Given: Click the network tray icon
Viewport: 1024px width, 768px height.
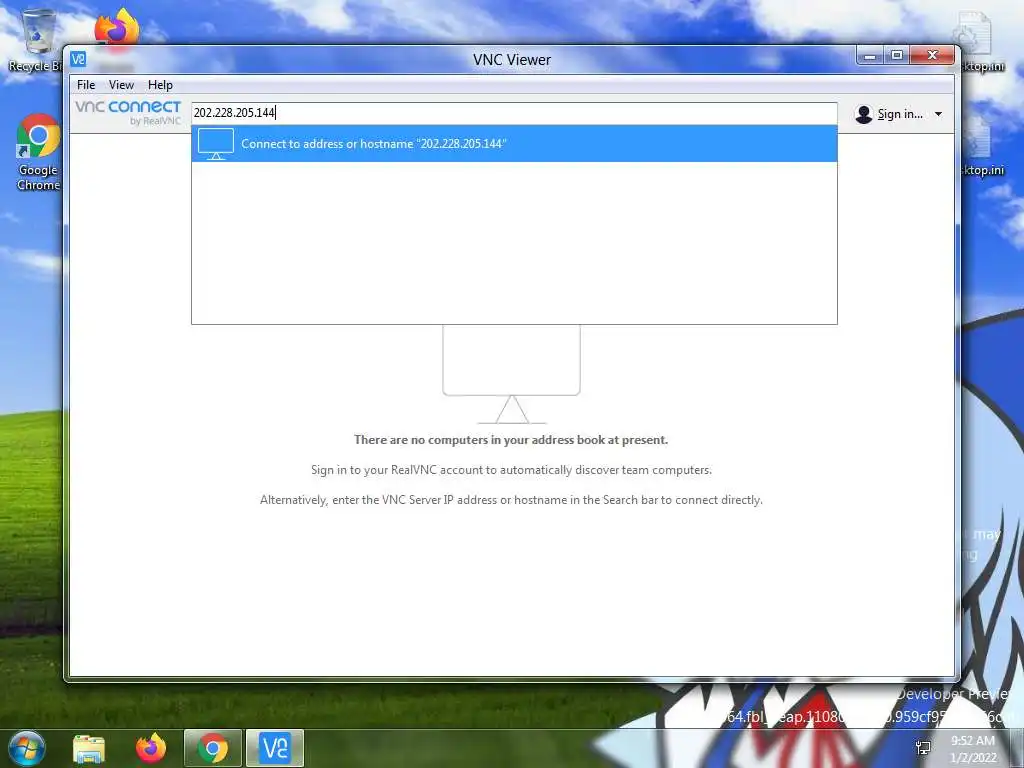Looking at the screenshot, I should [x=923, y=748].
